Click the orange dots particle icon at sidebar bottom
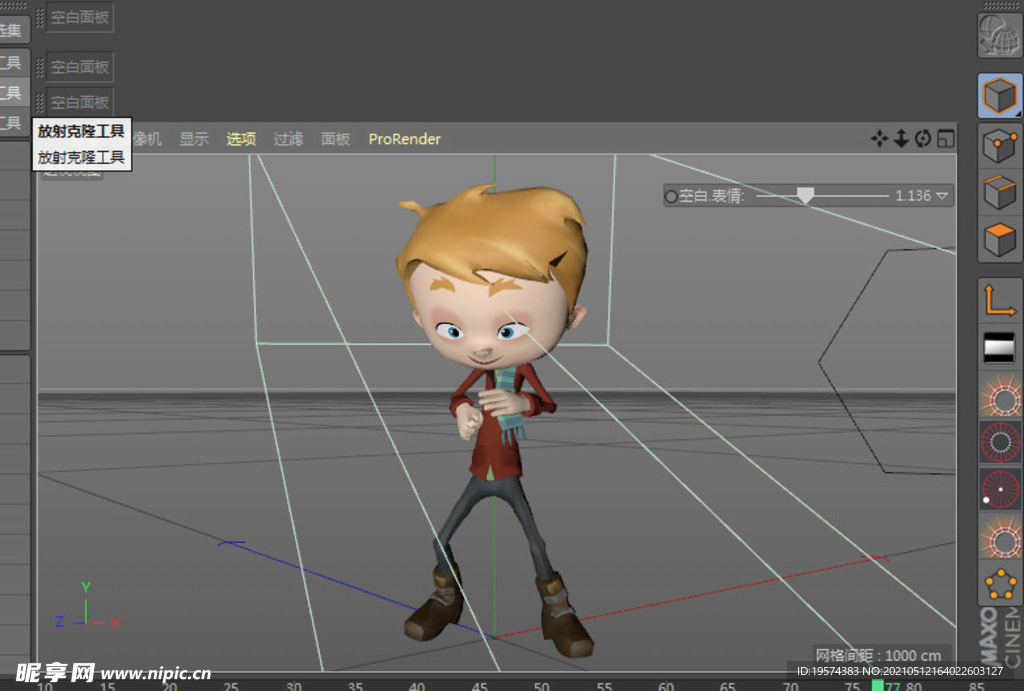The height and width of the screenshot is (691, 1024). point(998,585)
